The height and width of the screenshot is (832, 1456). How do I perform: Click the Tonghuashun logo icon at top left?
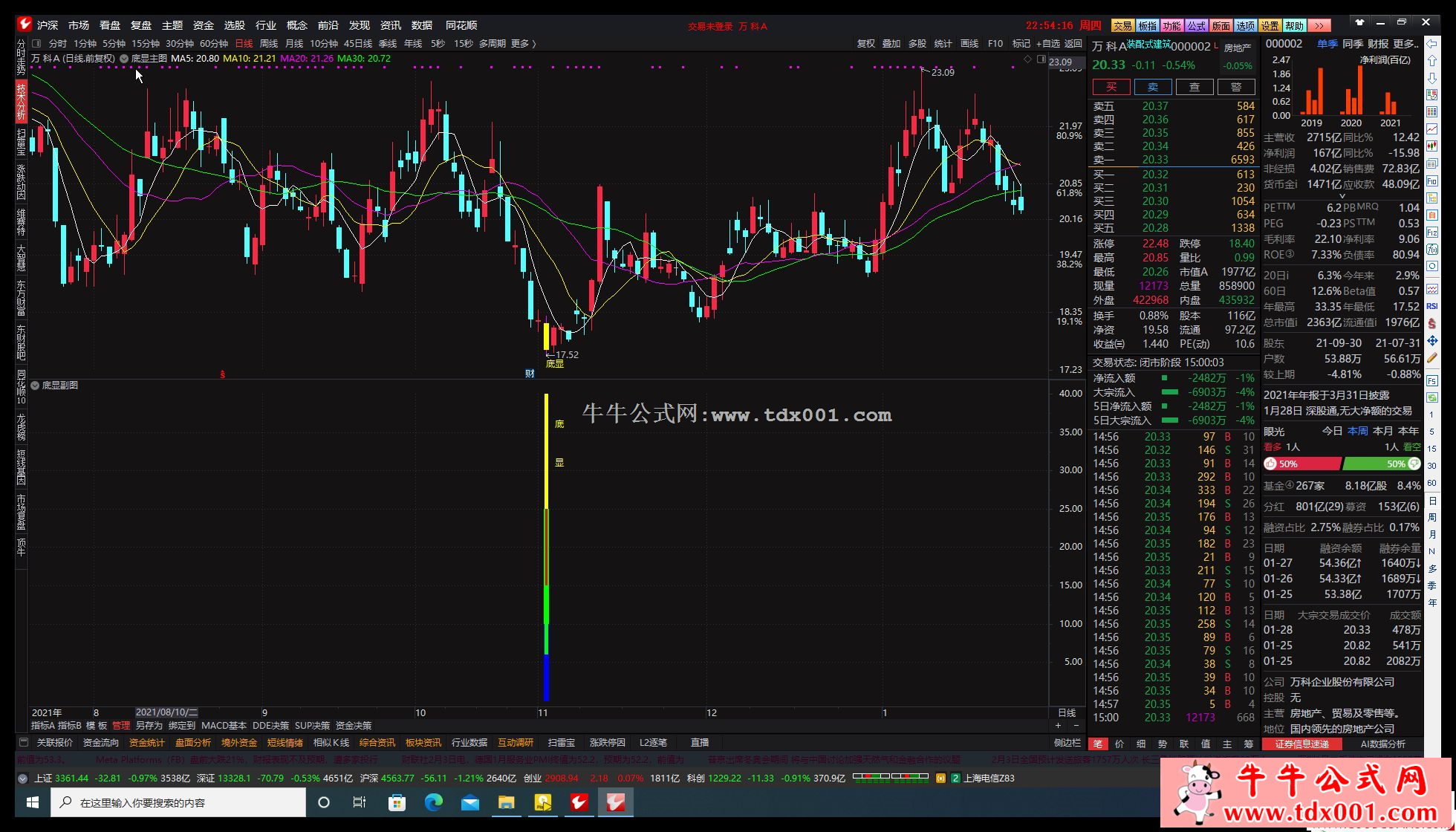tap(25, 25)
